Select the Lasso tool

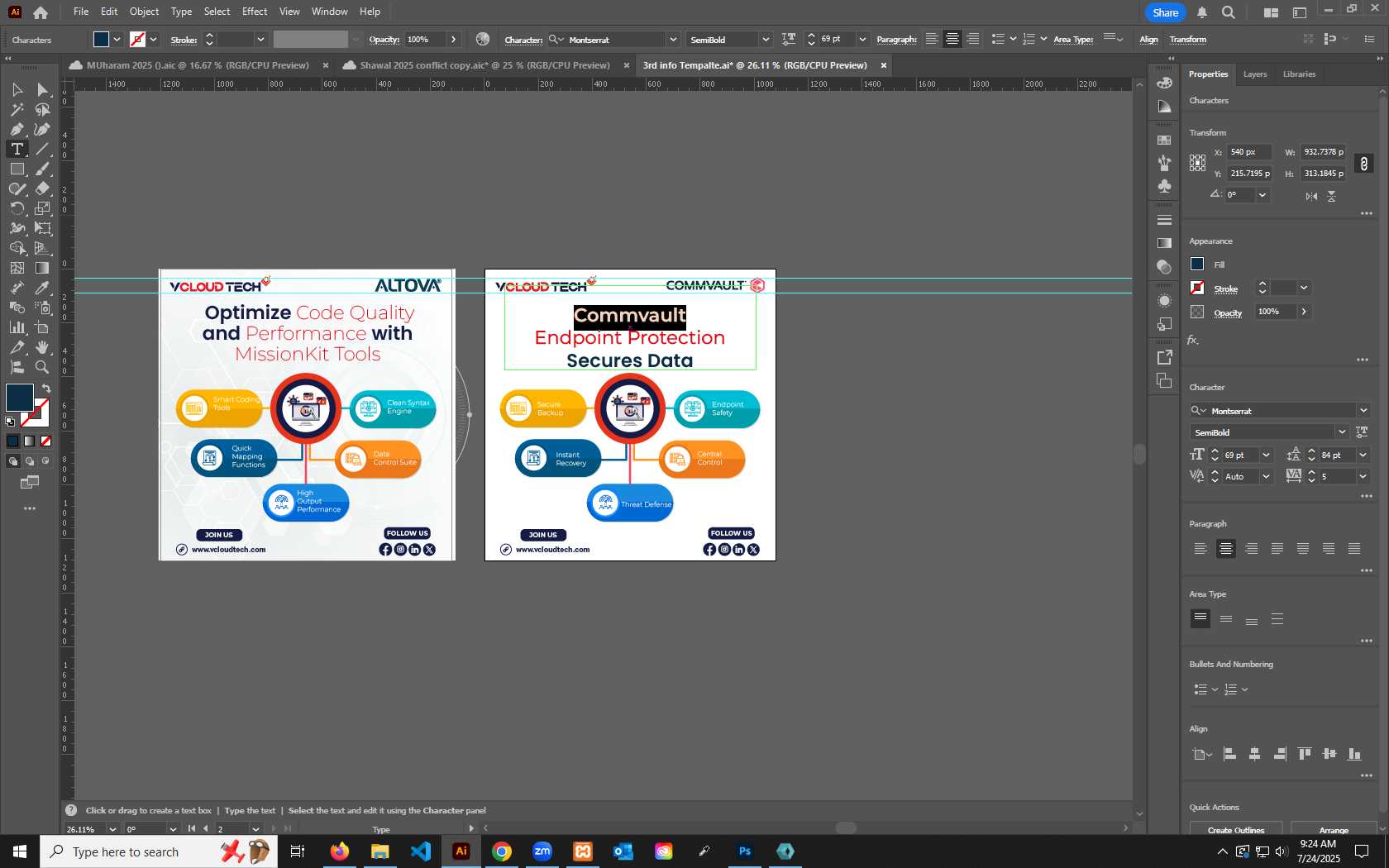pos(42,109)
